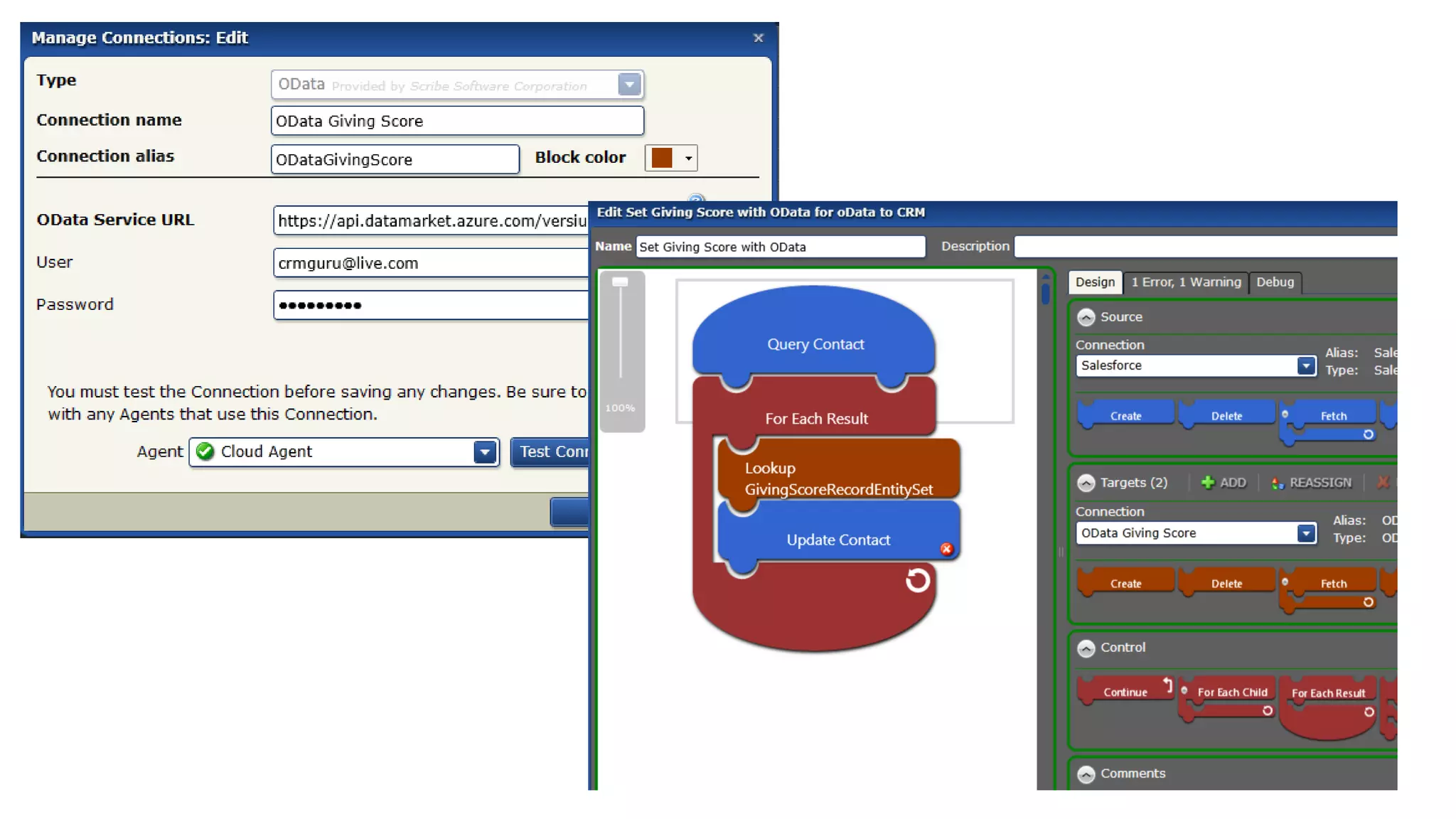Select the Source Fetch block
1456x819 pixels.
click(1332, 415)
